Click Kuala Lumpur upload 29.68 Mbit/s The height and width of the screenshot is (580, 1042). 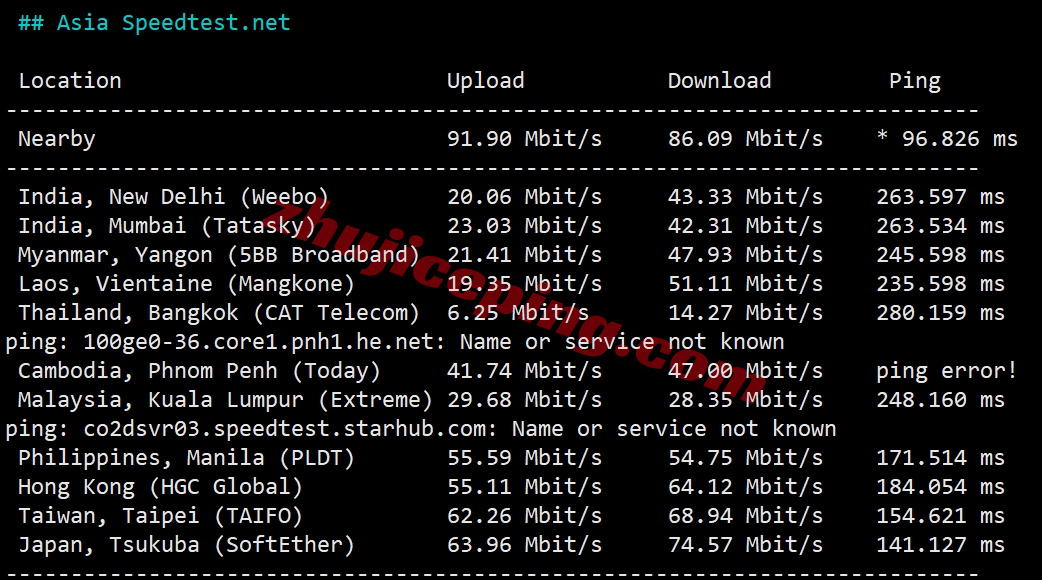pos(524,400)
